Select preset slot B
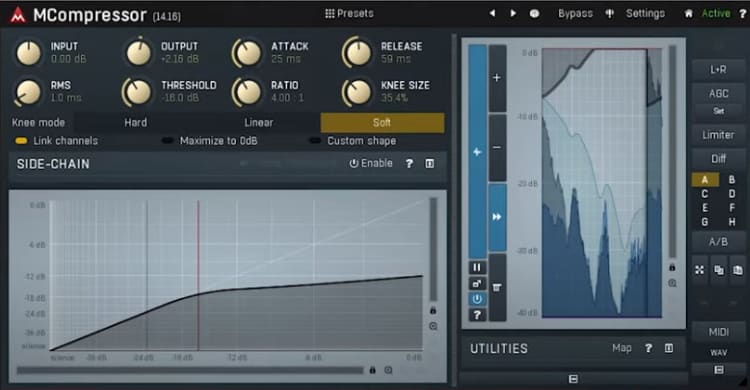Image resolution: width=750 pixels, height=390 pixels. pyautogui.click(x=731, y=180)
